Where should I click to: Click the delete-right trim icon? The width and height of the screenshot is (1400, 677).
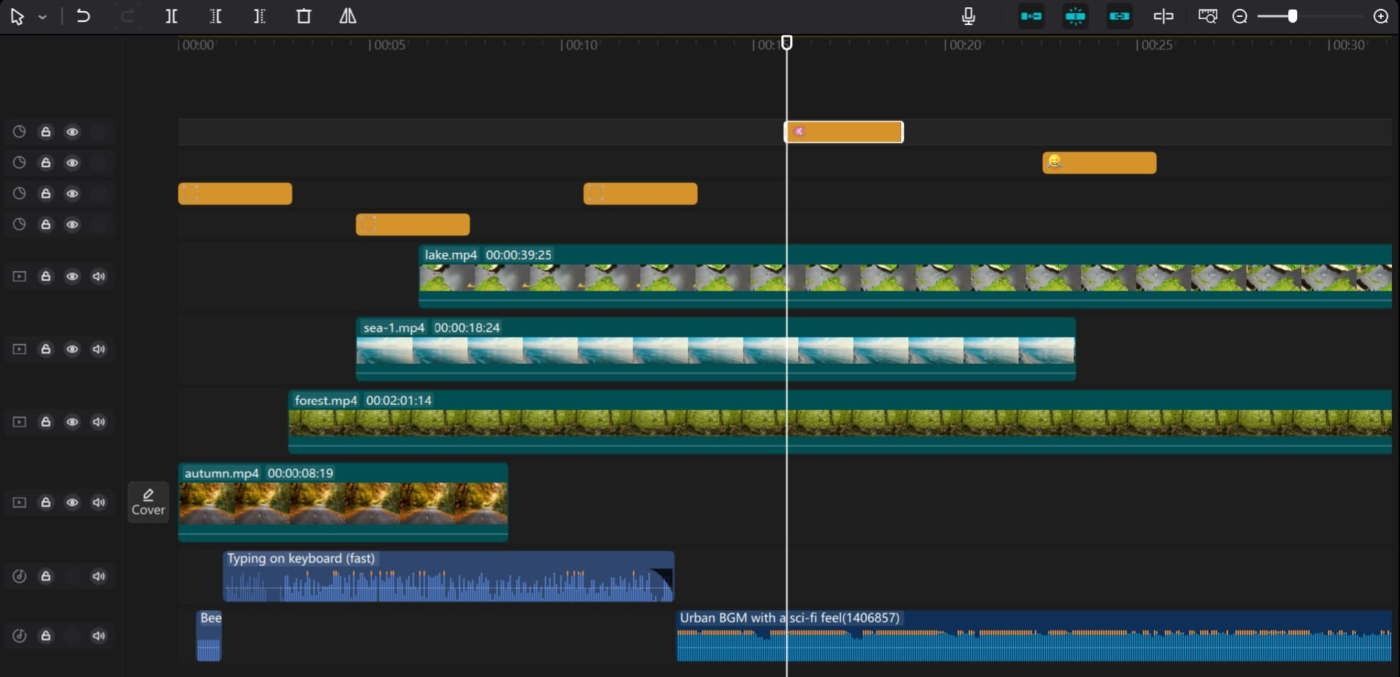click(260, 16)
